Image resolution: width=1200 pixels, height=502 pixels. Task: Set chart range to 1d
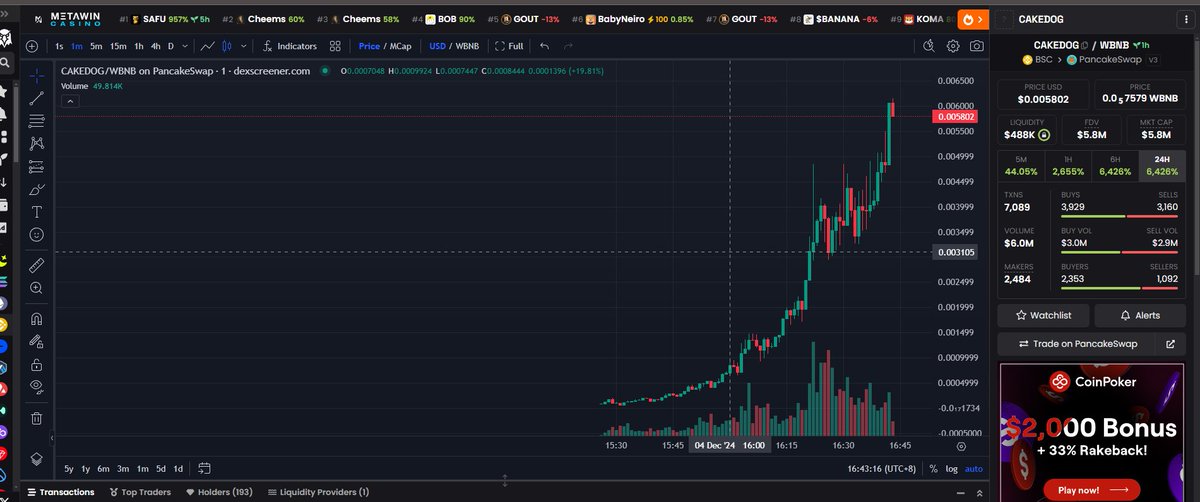click(x=178, y=468)
